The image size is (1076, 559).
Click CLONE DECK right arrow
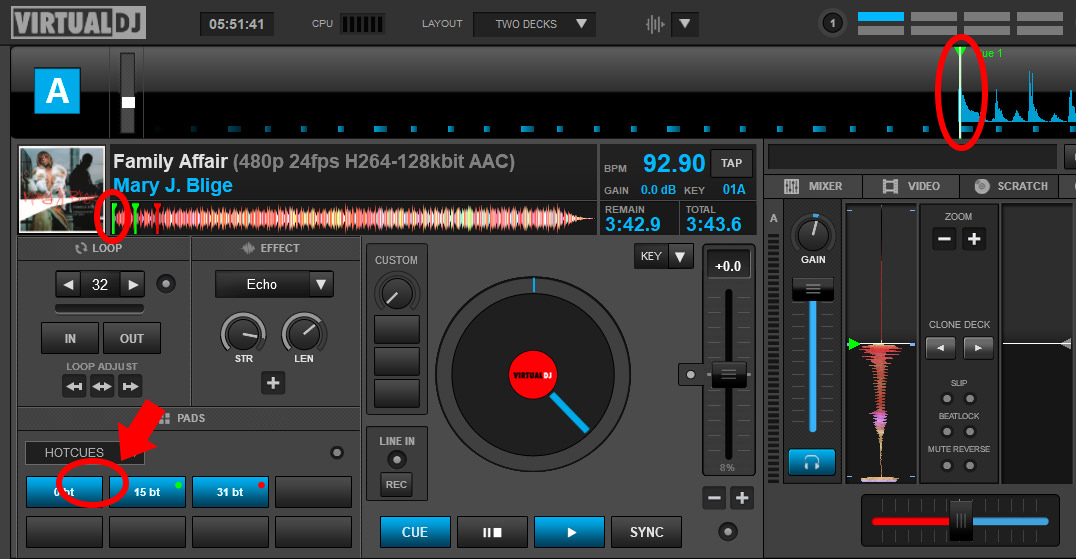click(979, 348)
